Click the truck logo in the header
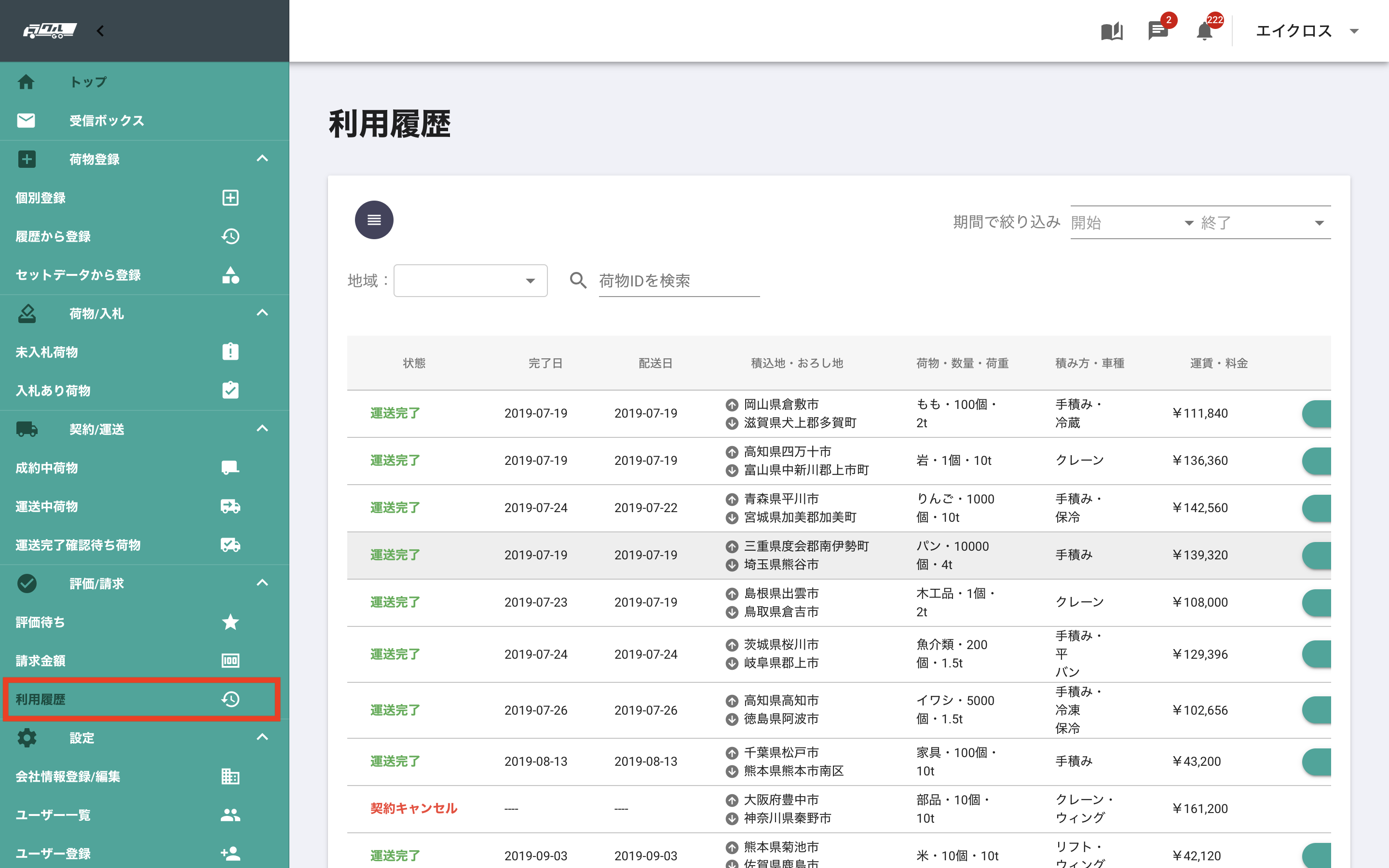This screenshot has width=1389, height=868. click(50, 30)
